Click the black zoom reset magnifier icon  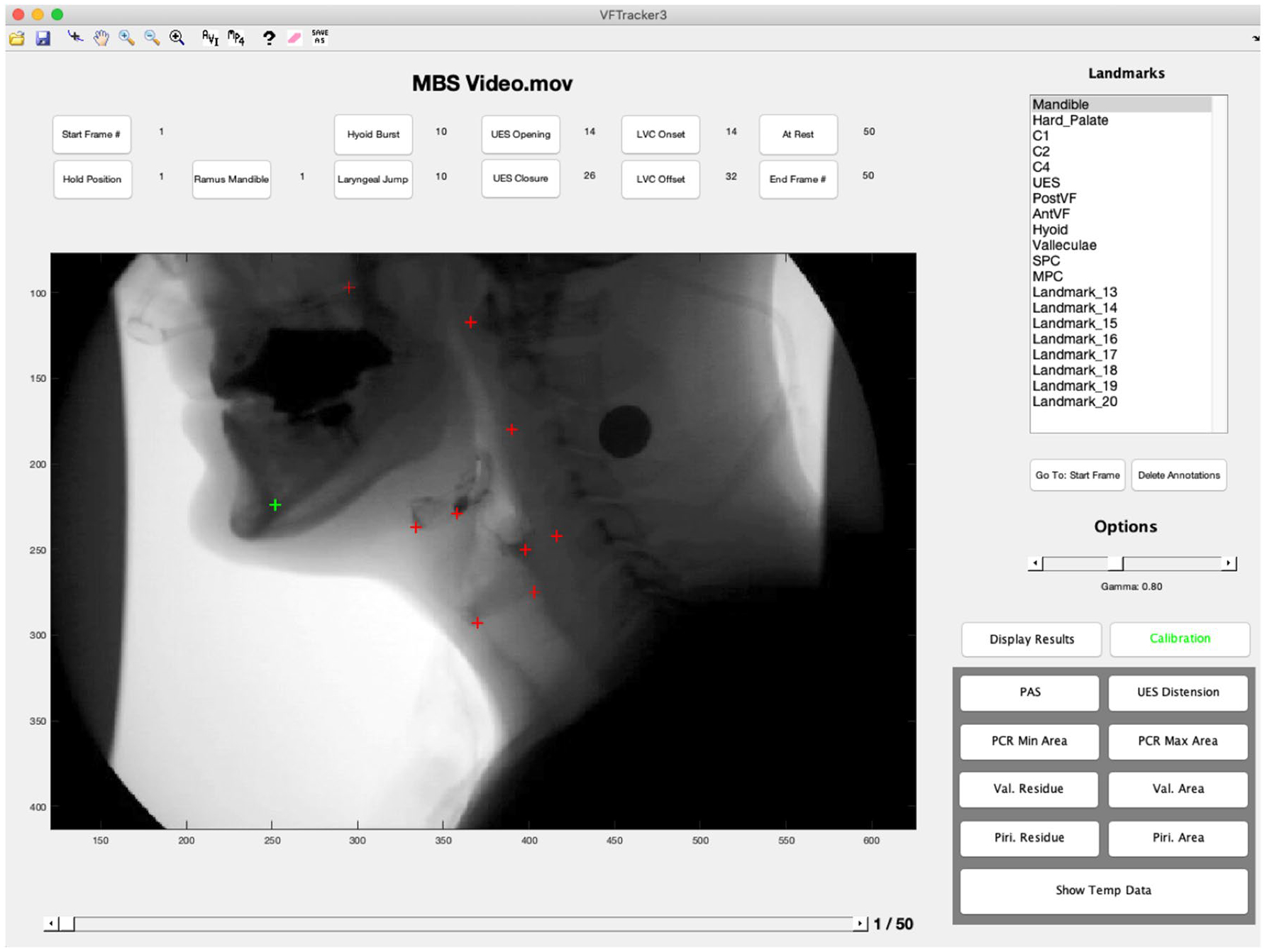[177, 38]
